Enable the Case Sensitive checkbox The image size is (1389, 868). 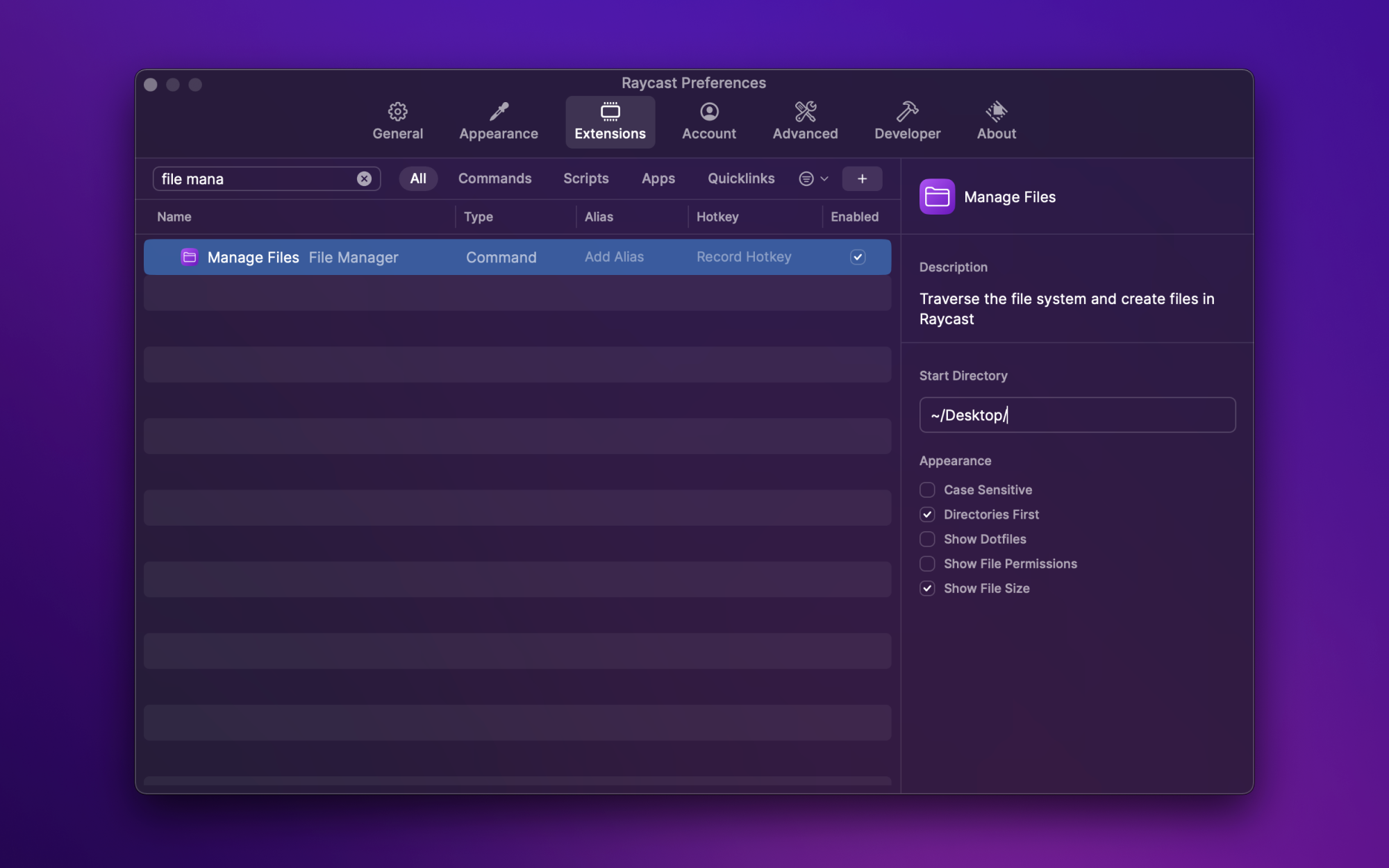[927, 490]
